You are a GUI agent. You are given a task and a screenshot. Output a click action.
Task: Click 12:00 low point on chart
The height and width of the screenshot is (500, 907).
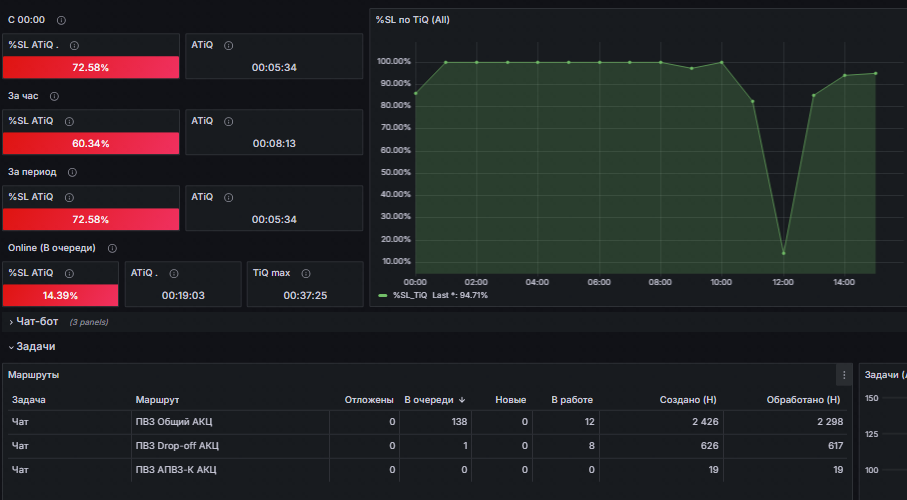click(783, 253)
